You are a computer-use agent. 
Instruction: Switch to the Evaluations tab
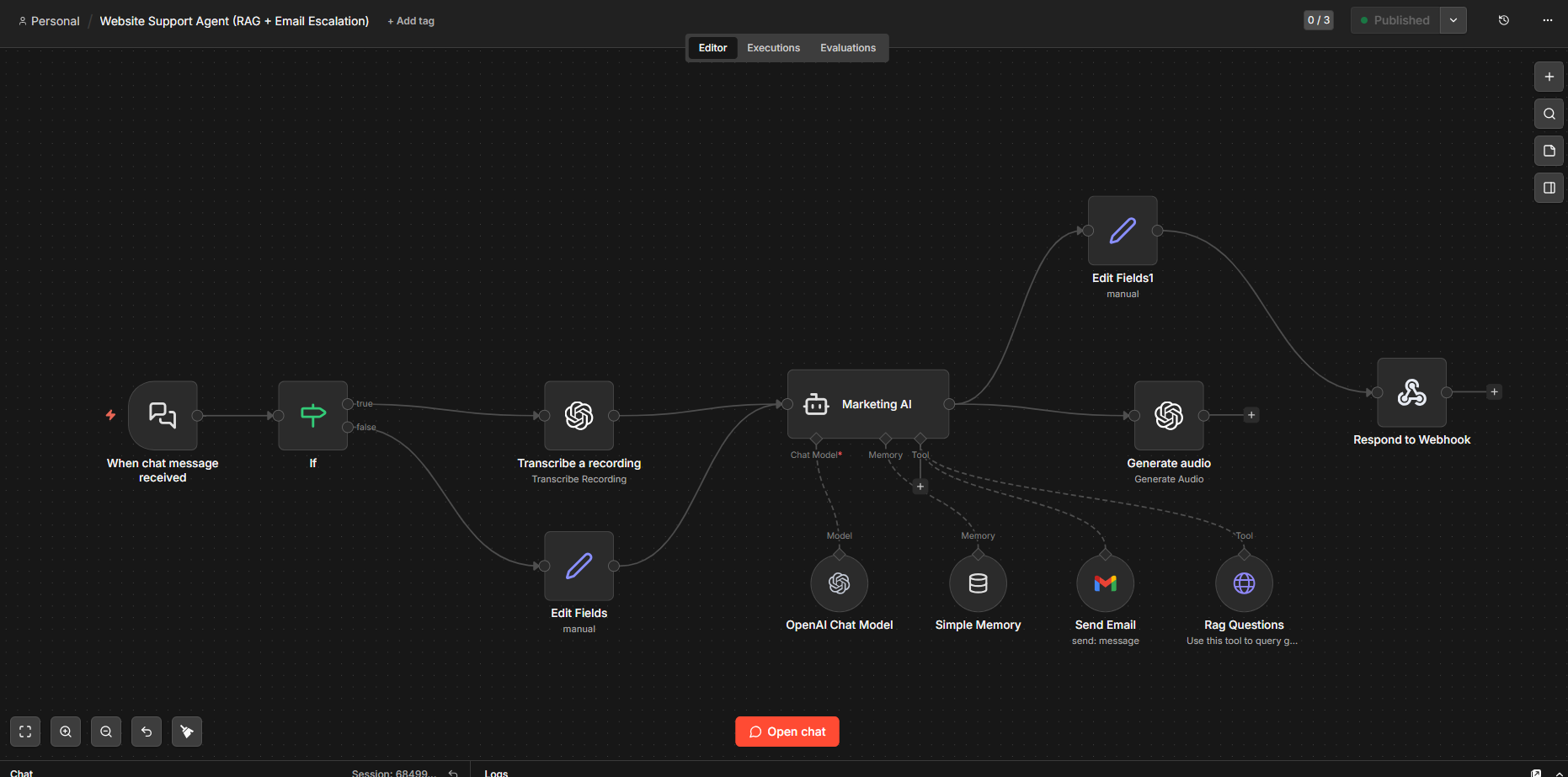click(x=848, y=48)
